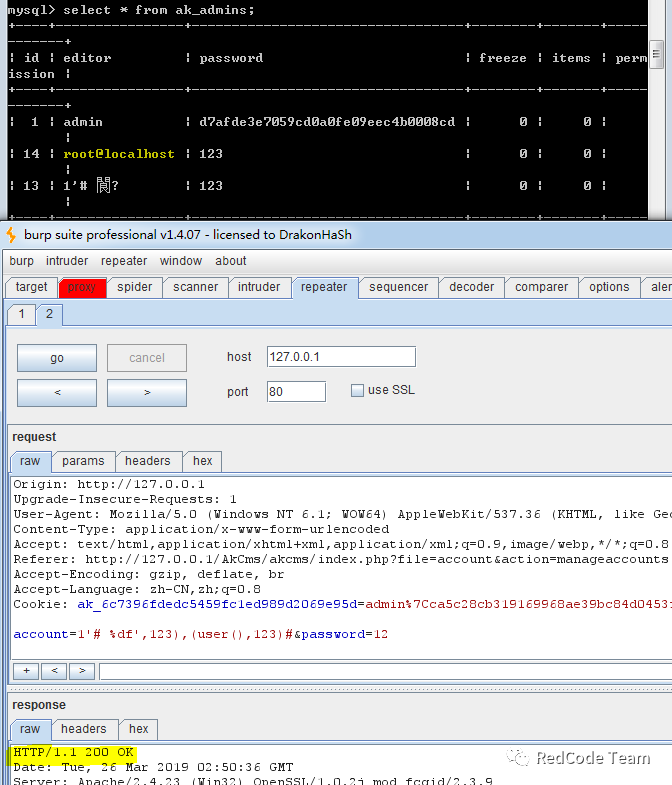Select the request raw tab
Viewport: 672px width, 785px height.
30,461
